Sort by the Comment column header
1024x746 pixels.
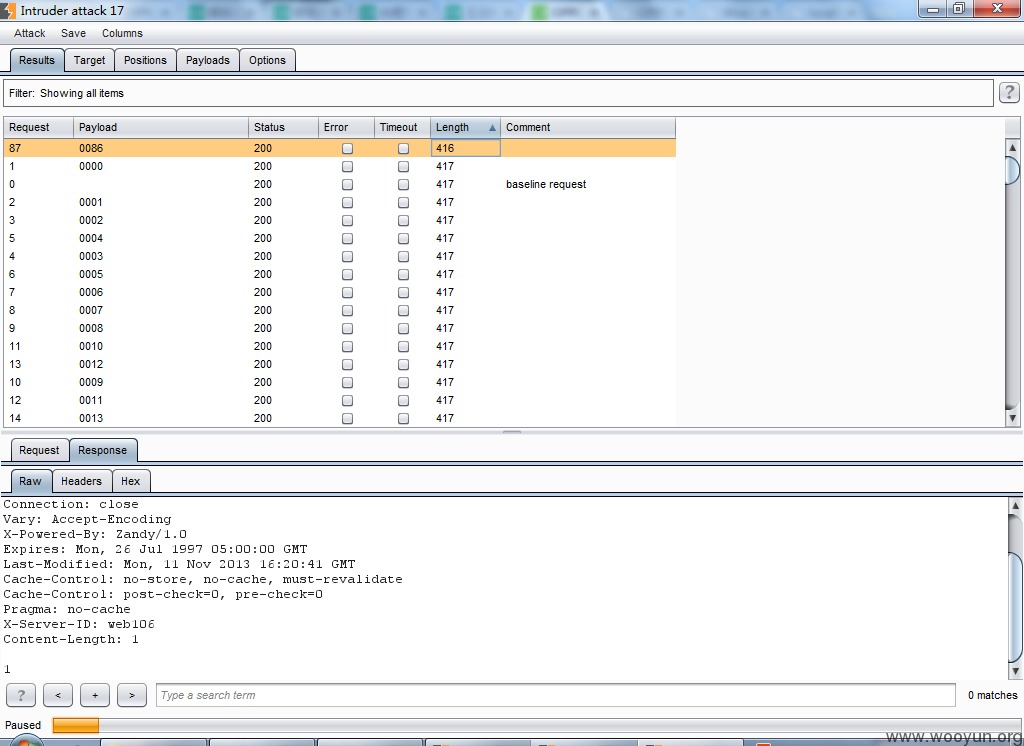[588, 127]
